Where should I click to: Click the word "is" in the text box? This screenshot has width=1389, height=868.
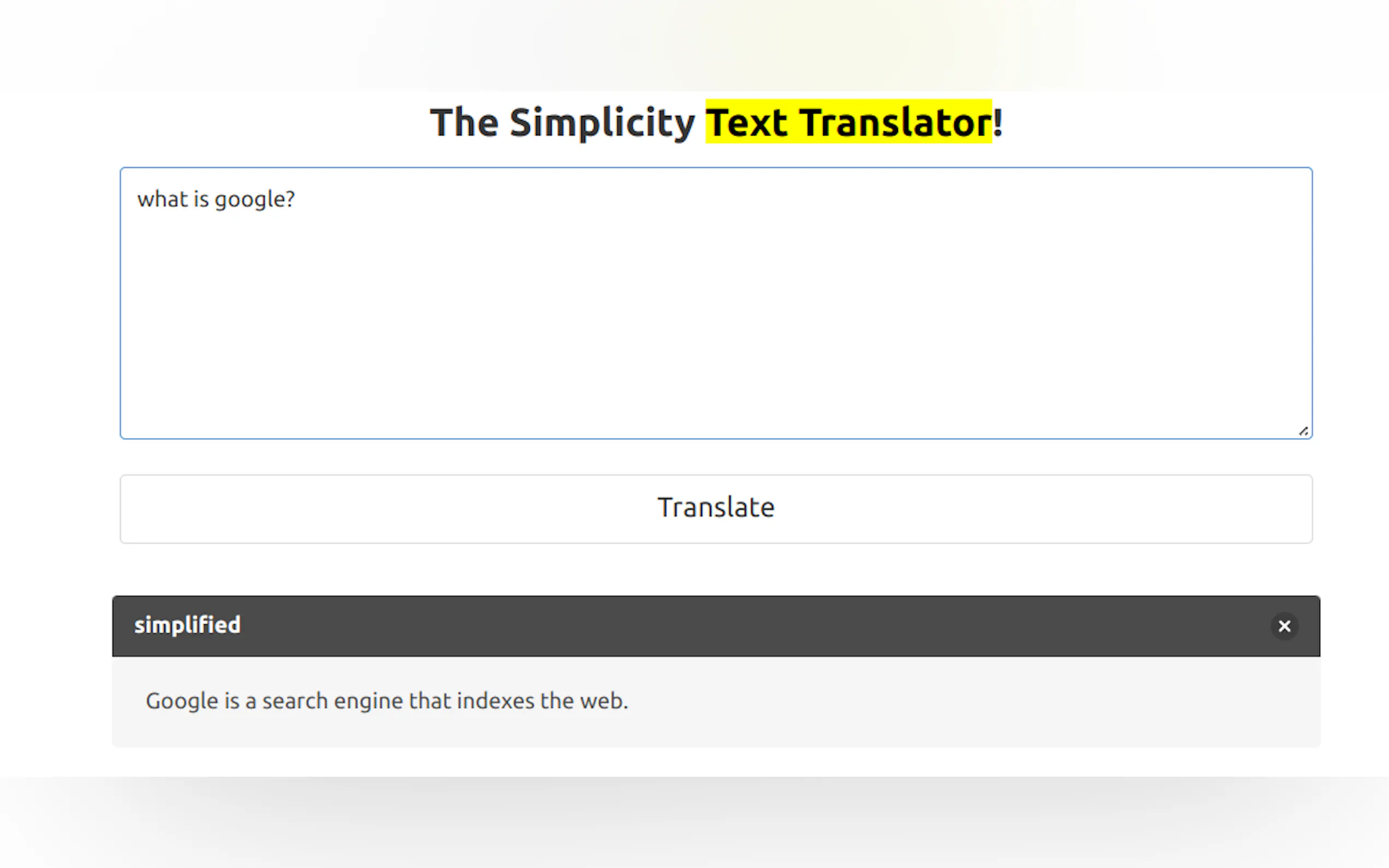tap(201, 199)
